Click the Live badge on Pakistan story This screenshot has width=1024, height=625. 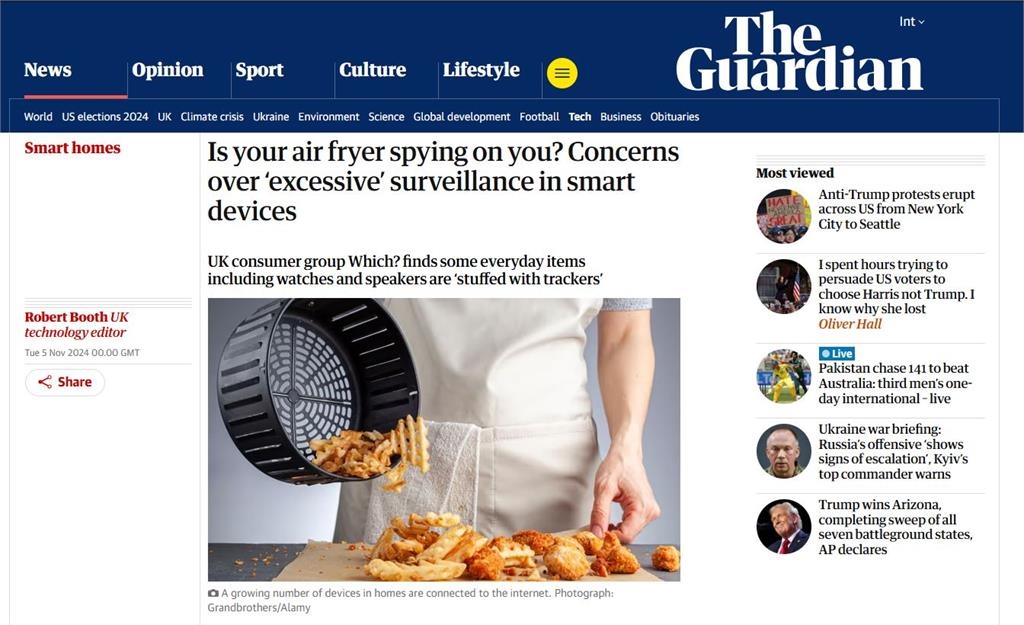tap(837, 353)
